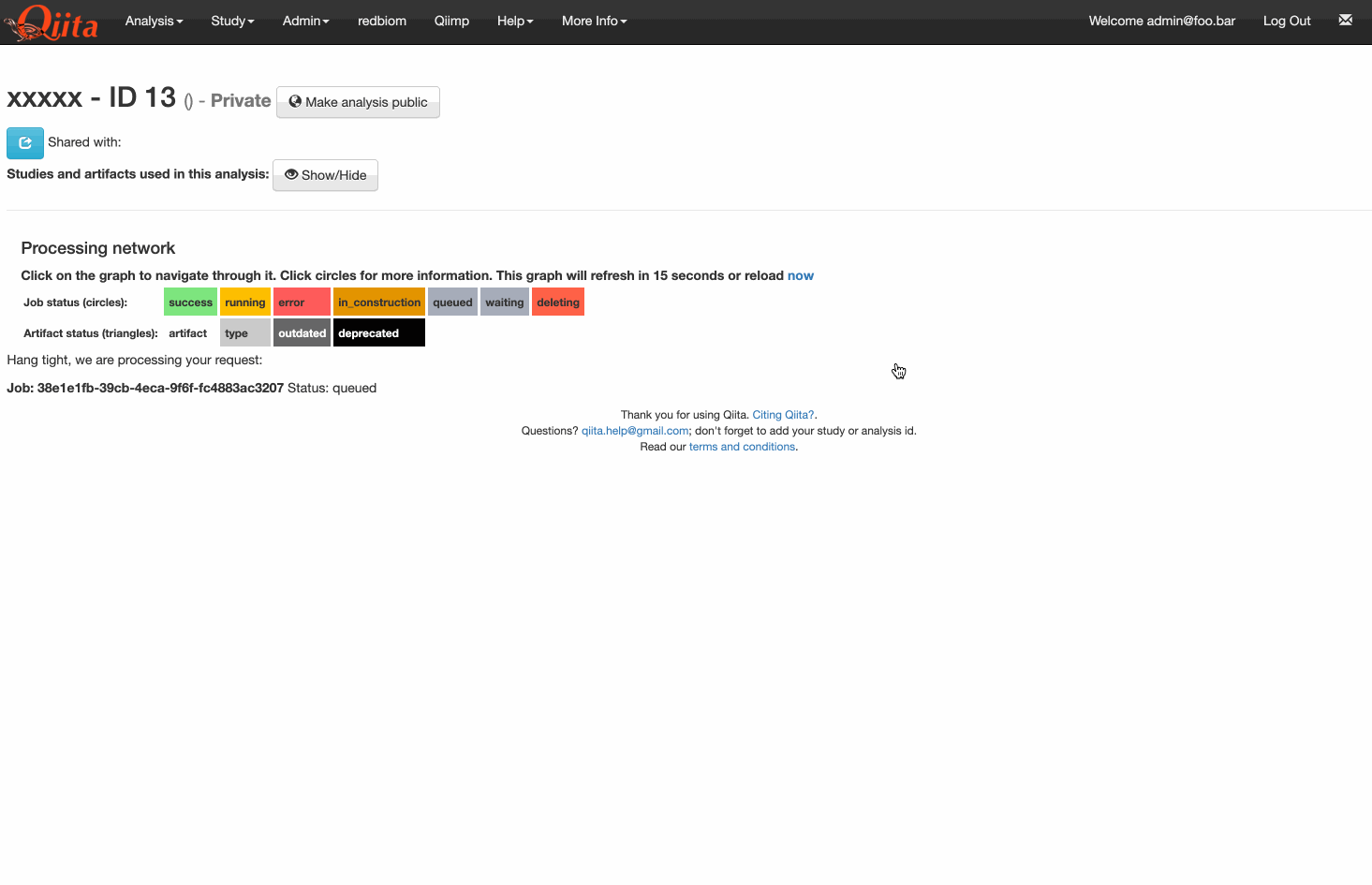Click the orange in_construction legend swatch
This screenshot has width=1372, height=885.
coord(379,302)
